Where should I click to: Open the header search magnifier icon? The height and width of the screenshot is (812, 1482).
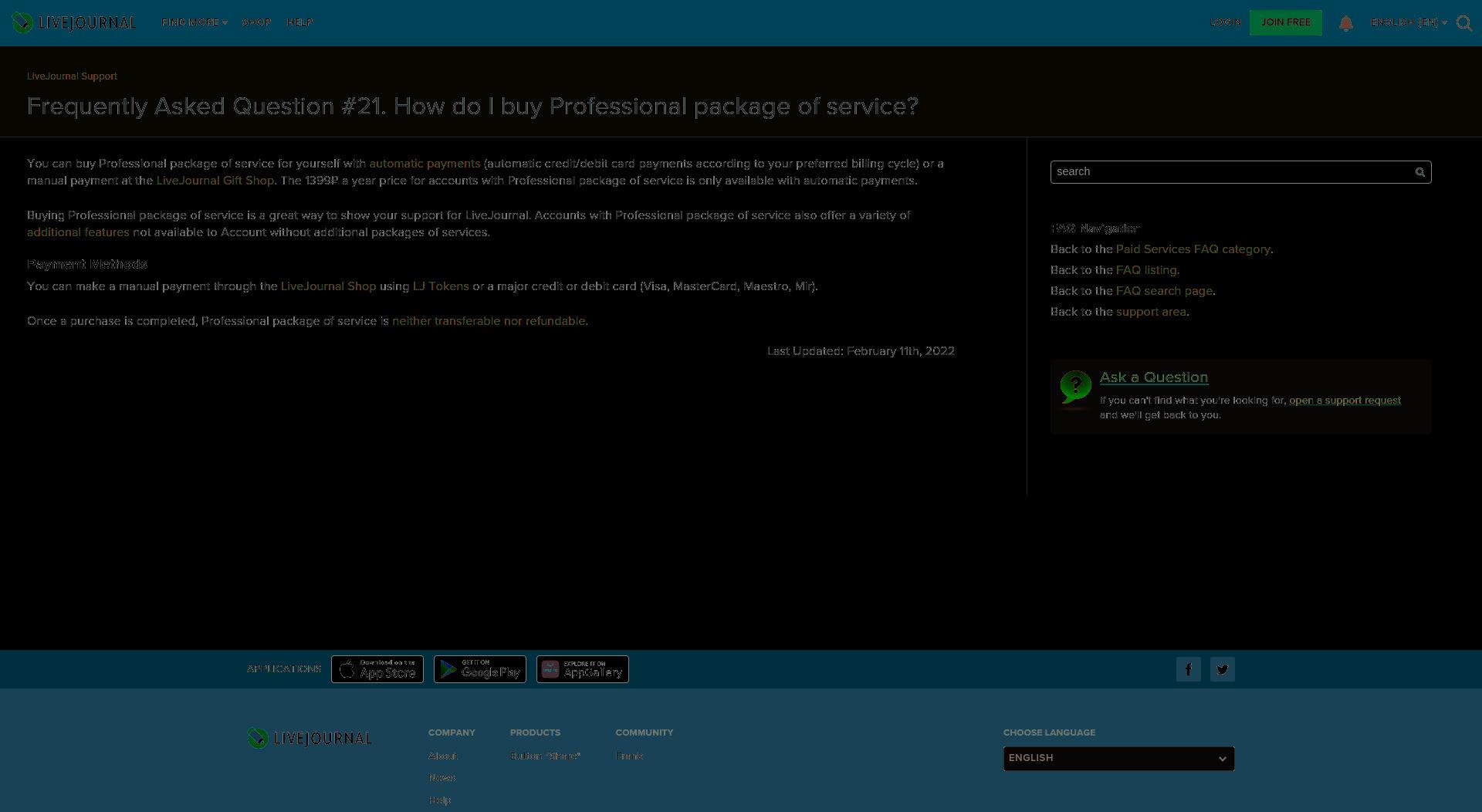[x=1464, y=23]
